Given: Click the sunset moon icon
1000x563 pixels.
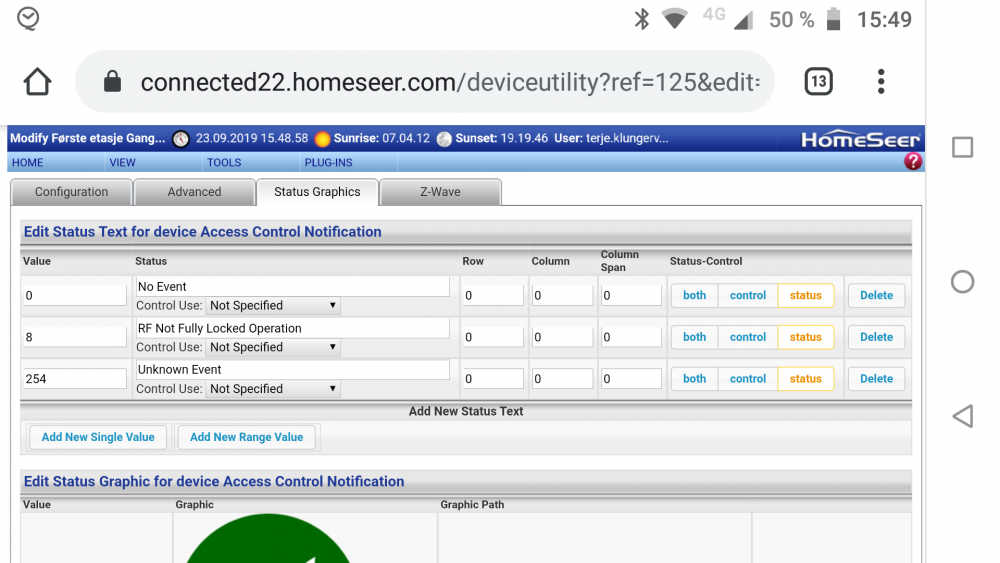Looking at the screenshot, I should pyautogui.click(x=445, y=139).
